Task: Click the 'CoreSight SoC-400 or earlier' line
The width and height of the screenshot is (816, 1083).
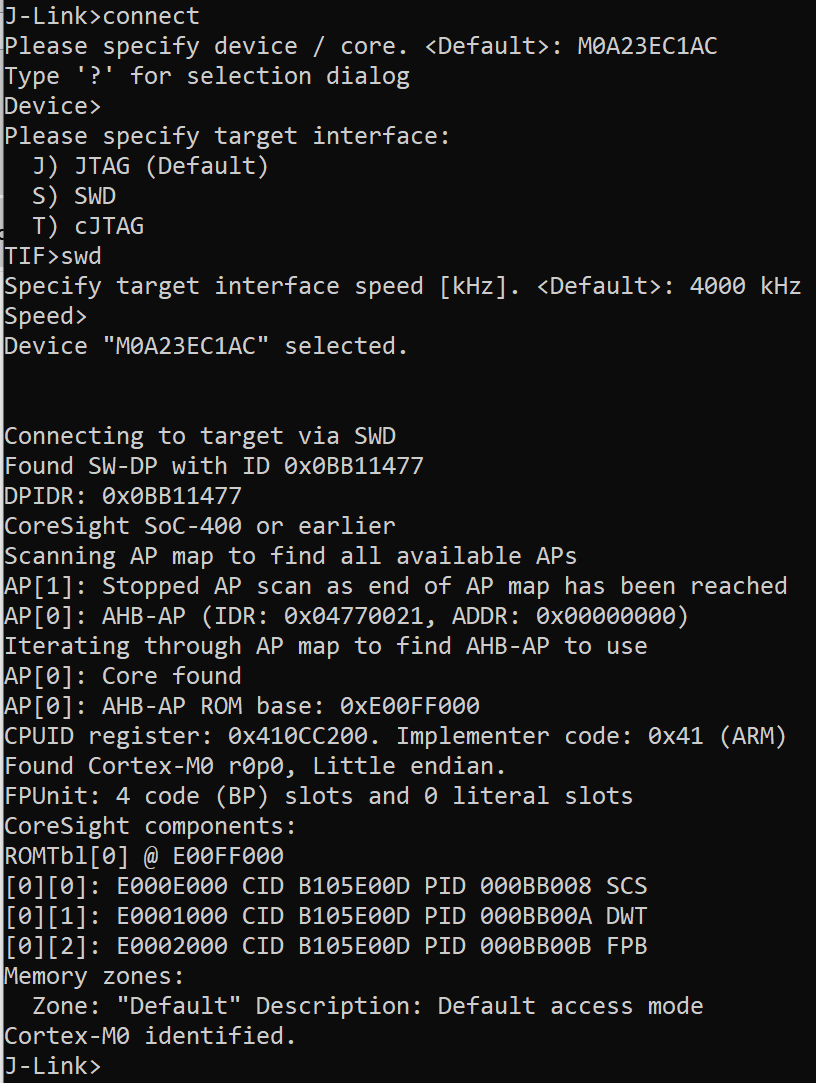Action: (200, 526)
